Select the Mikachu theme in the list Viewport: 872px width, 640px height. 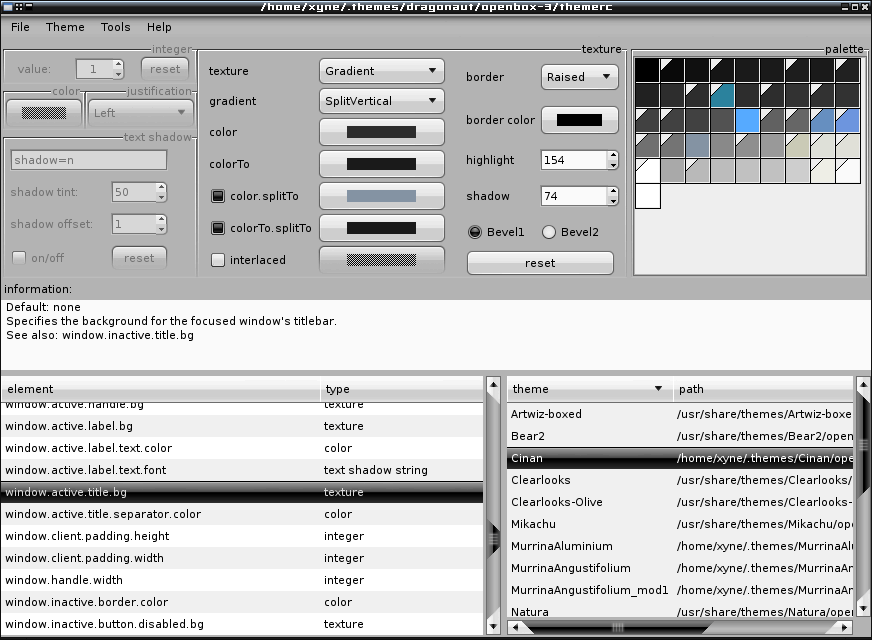tap(533, 524)
